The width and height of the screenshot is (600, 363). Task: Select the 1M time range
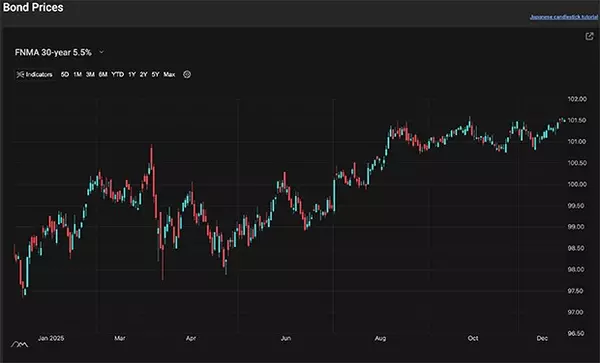(x=78, y=75)
